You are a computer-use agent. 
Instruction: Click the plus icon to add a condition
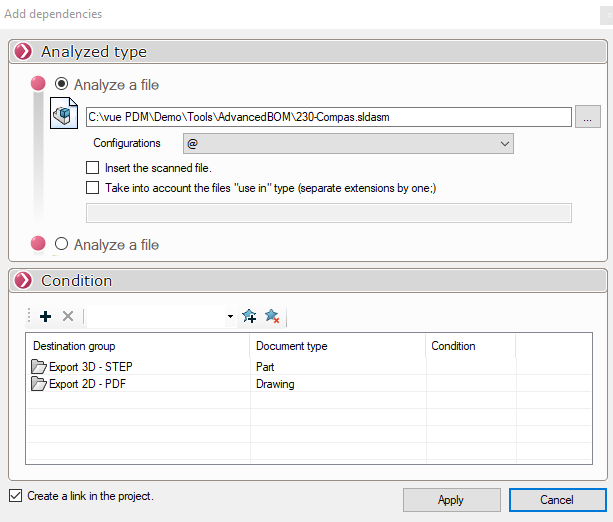[x=45, y=316]
